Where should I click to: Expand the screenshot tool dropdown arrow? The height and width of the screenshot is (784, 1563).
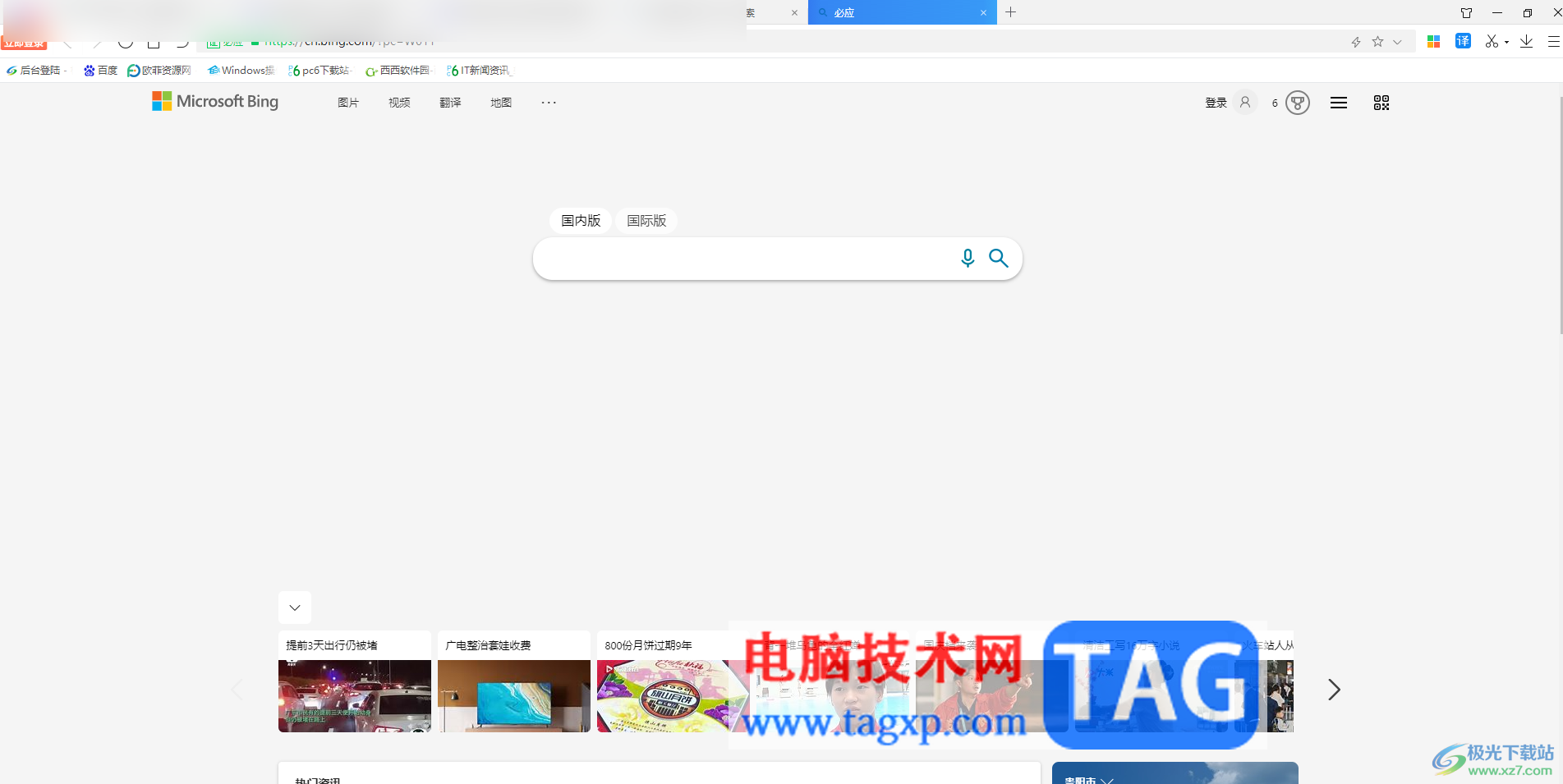(x=1506, y=42)
